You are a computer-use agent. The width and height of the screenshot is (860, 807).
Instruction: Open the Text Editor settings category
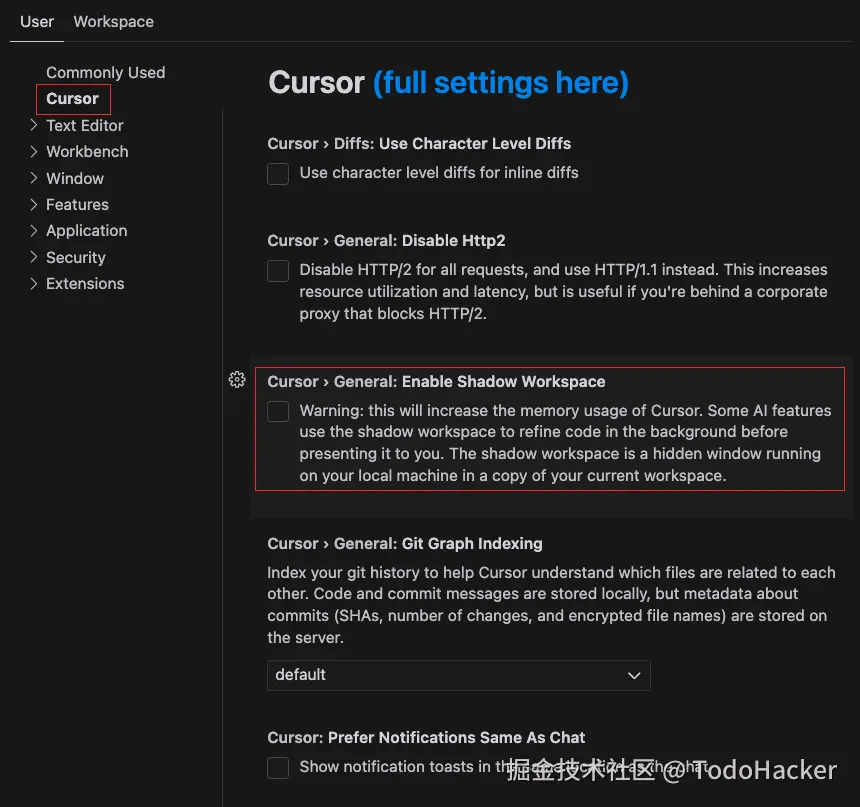84,126
